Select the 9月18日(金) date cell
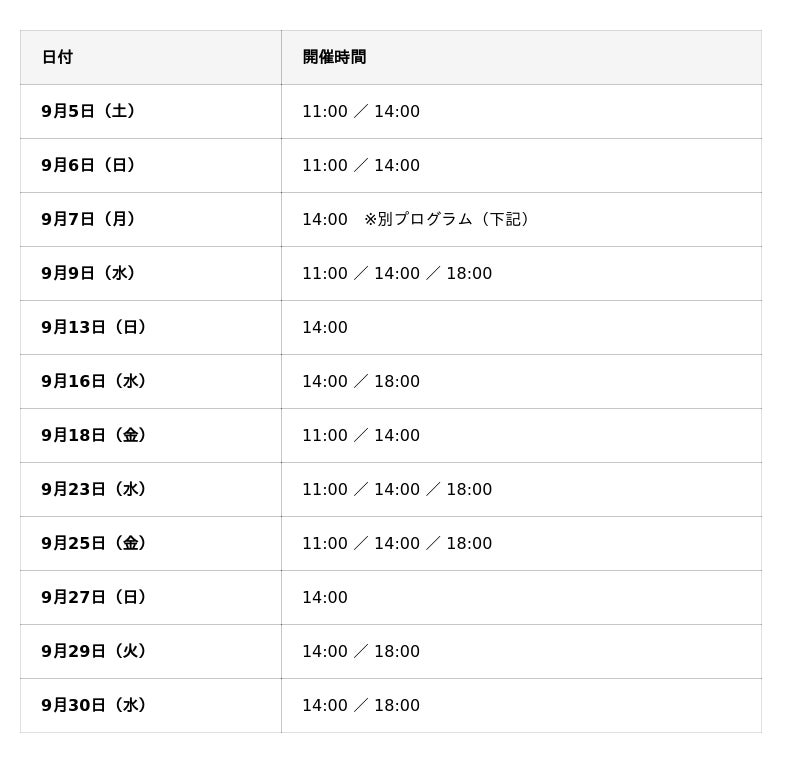The height and width of the screenshot is (763, 800). (x=151, y=435)
